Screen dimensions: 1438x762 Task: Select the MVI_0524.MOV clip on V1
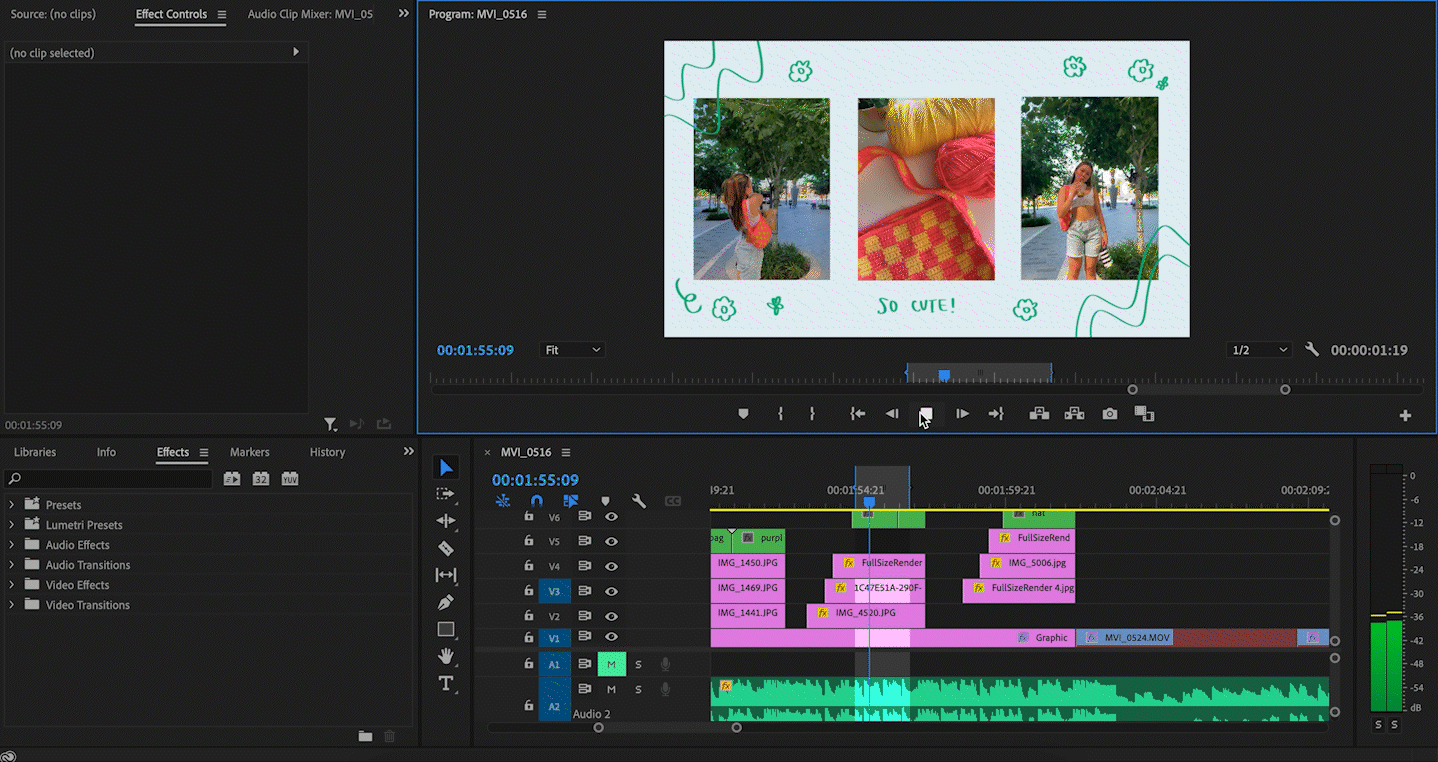[x=1137, y=637]
